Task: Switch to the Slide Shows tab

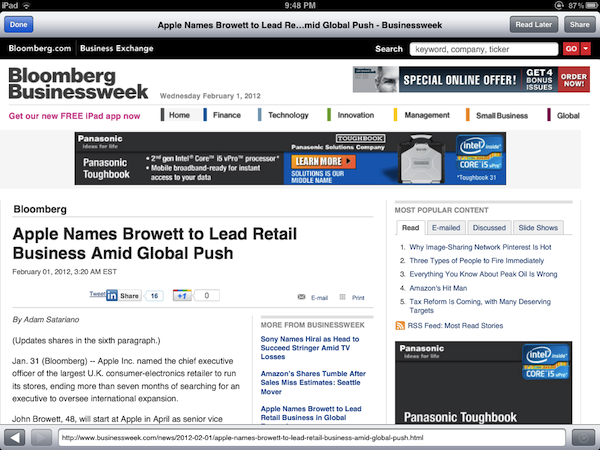Action: click(538, 228)
